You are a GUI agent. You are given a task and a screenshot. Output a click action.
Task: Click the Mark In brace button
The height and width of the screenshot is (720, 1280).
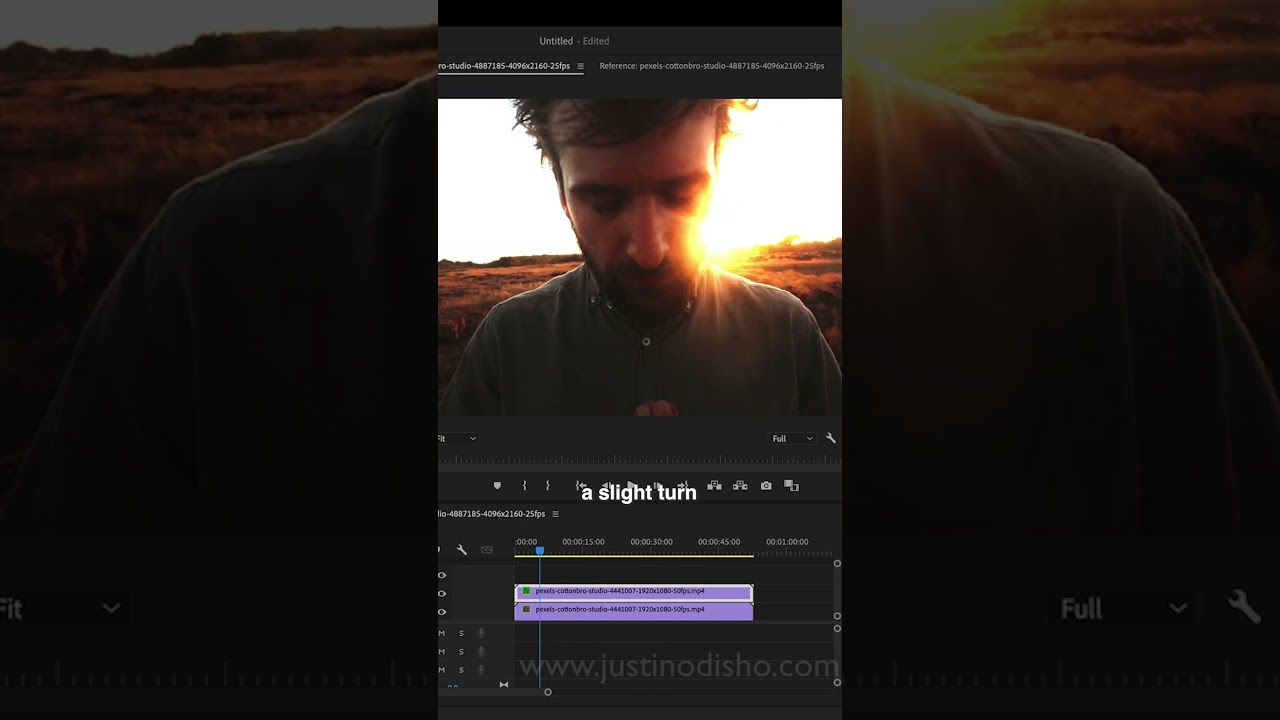(524, 486)
